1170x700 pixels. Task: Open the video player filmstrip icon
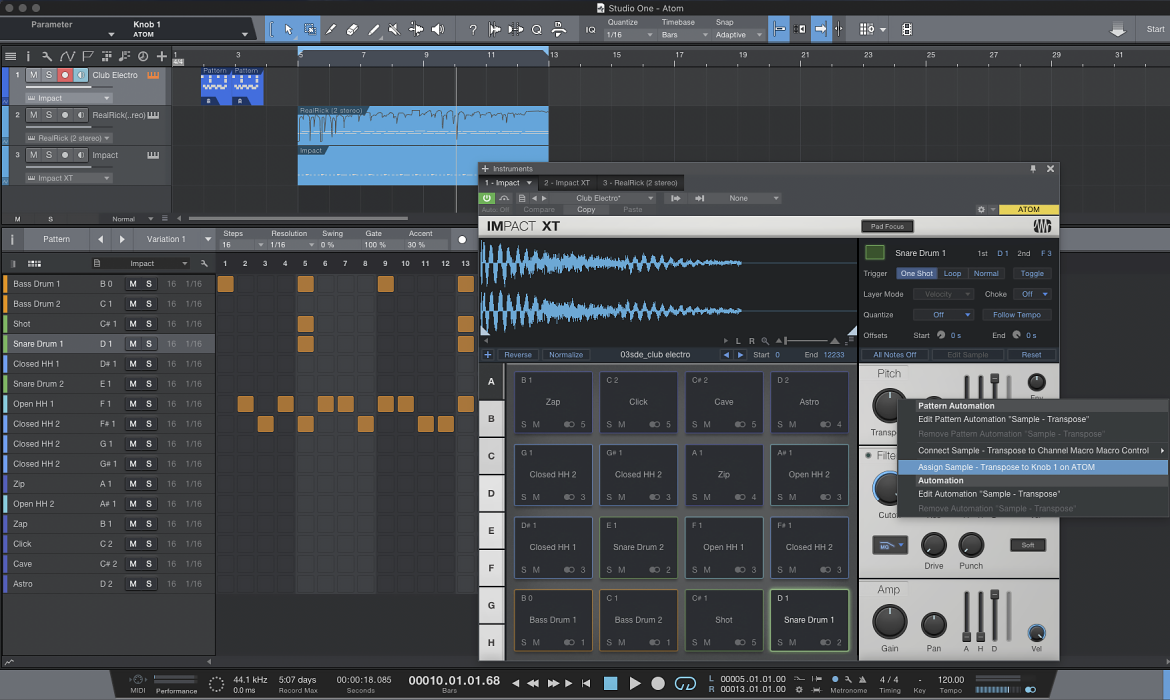tap(907, 30)
